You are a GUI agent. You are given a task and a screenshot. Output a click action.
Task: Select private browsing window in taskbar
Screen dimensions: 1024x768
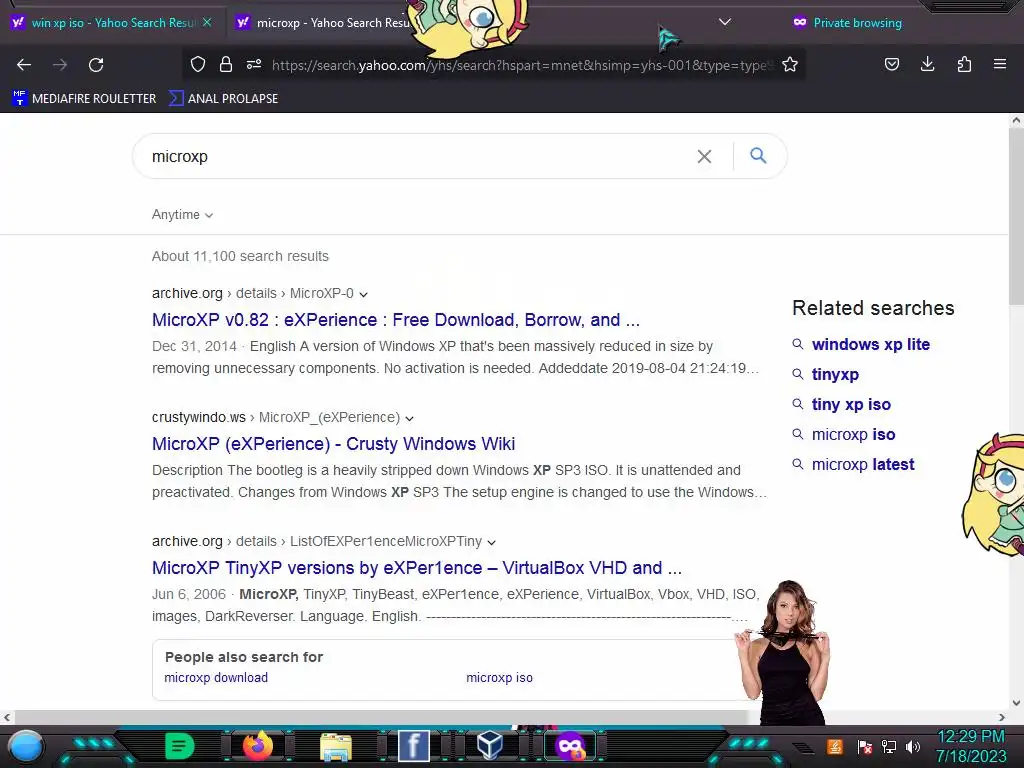tap(570, 746)
